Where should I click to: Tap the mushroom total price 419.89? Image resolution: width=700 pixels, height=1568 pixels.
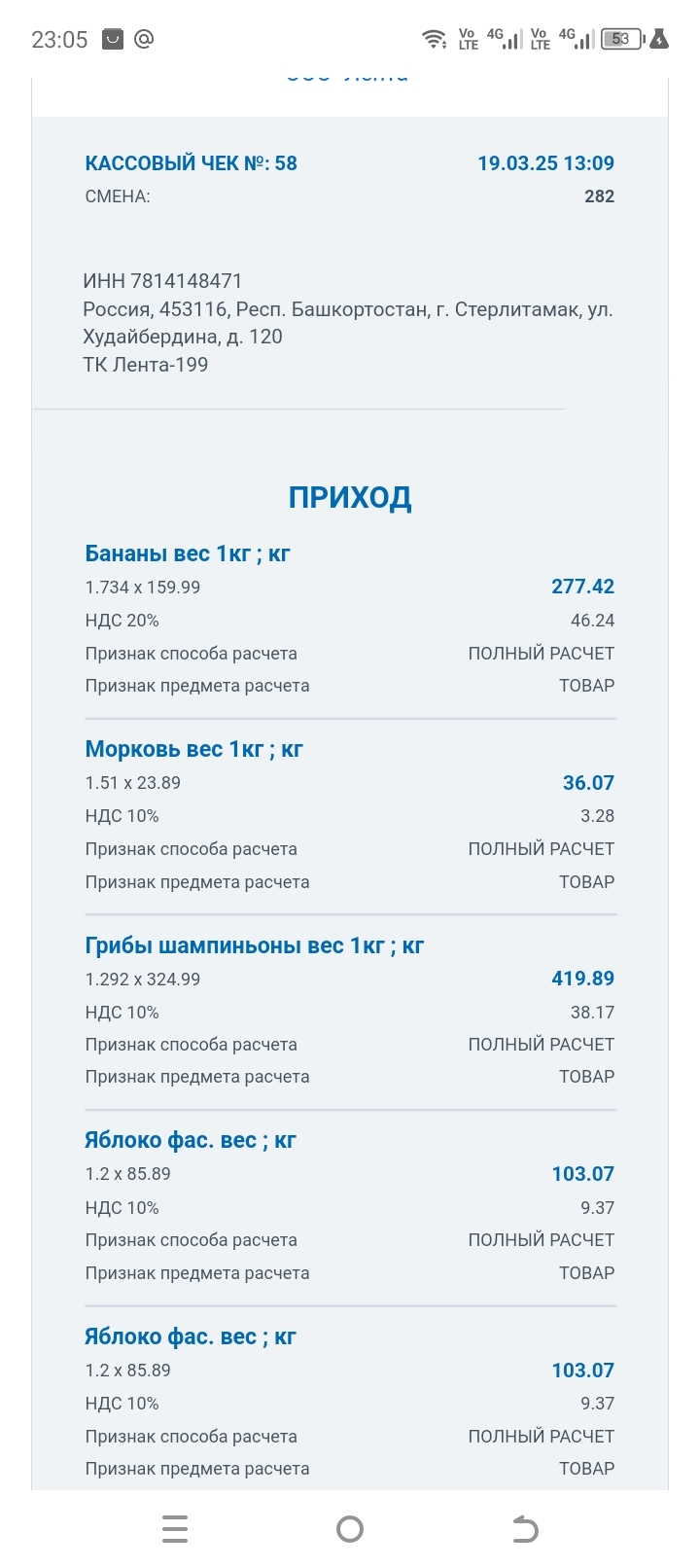(x=582, y=979)
